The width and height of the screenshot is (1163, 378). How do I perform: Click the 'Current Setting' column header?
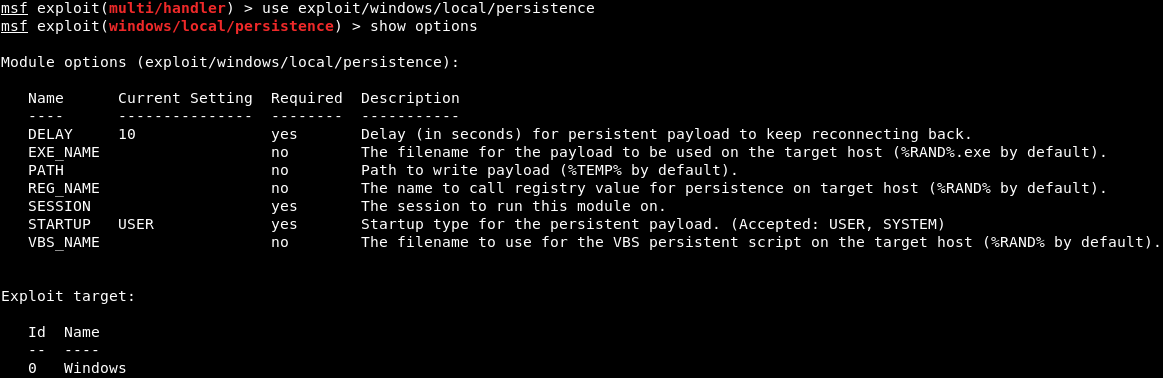coord(185,99)
